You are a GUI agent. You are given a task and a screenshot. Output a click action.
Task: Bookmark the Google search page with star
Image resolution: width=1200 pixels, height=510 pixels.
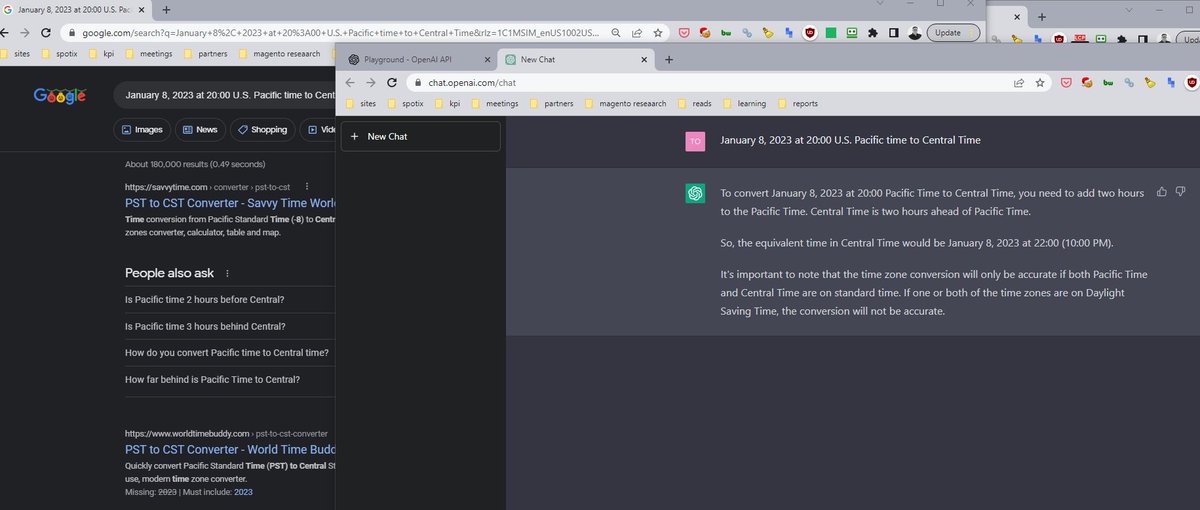(657, 33)
